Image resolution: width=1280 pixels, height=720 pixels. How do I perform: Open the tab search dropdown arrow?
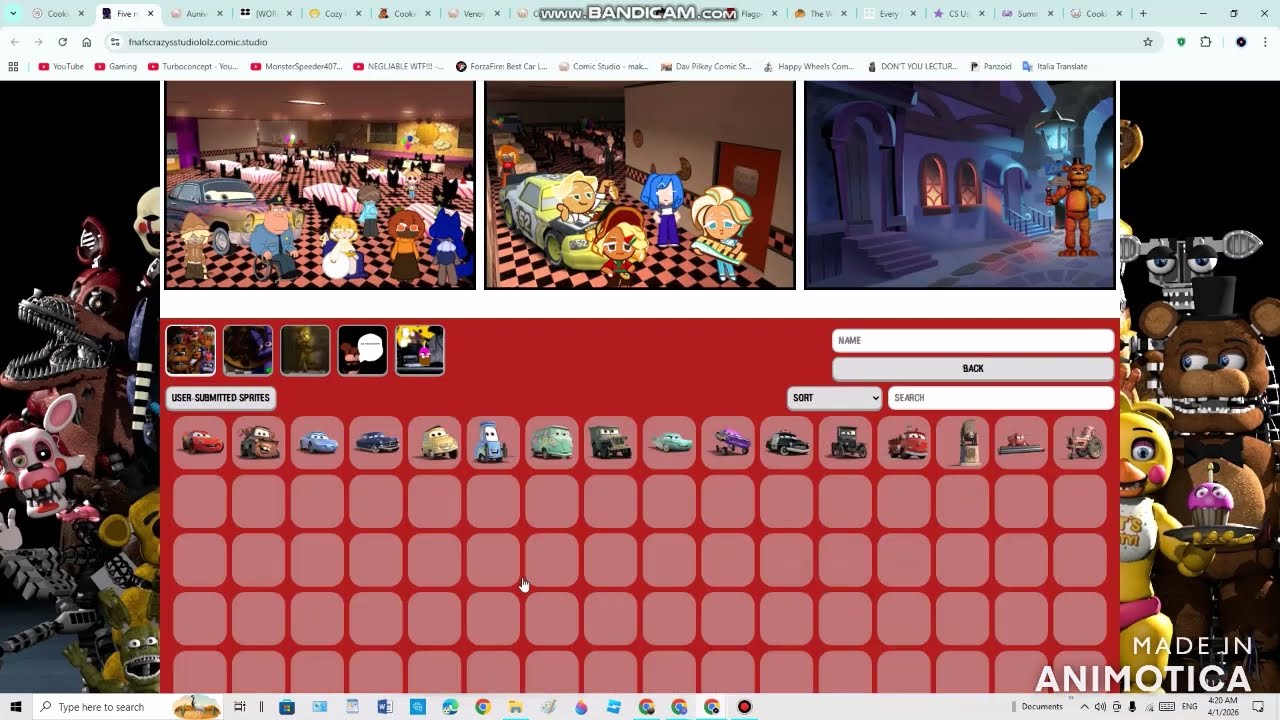pyautogui.click(x=13, y=14)
